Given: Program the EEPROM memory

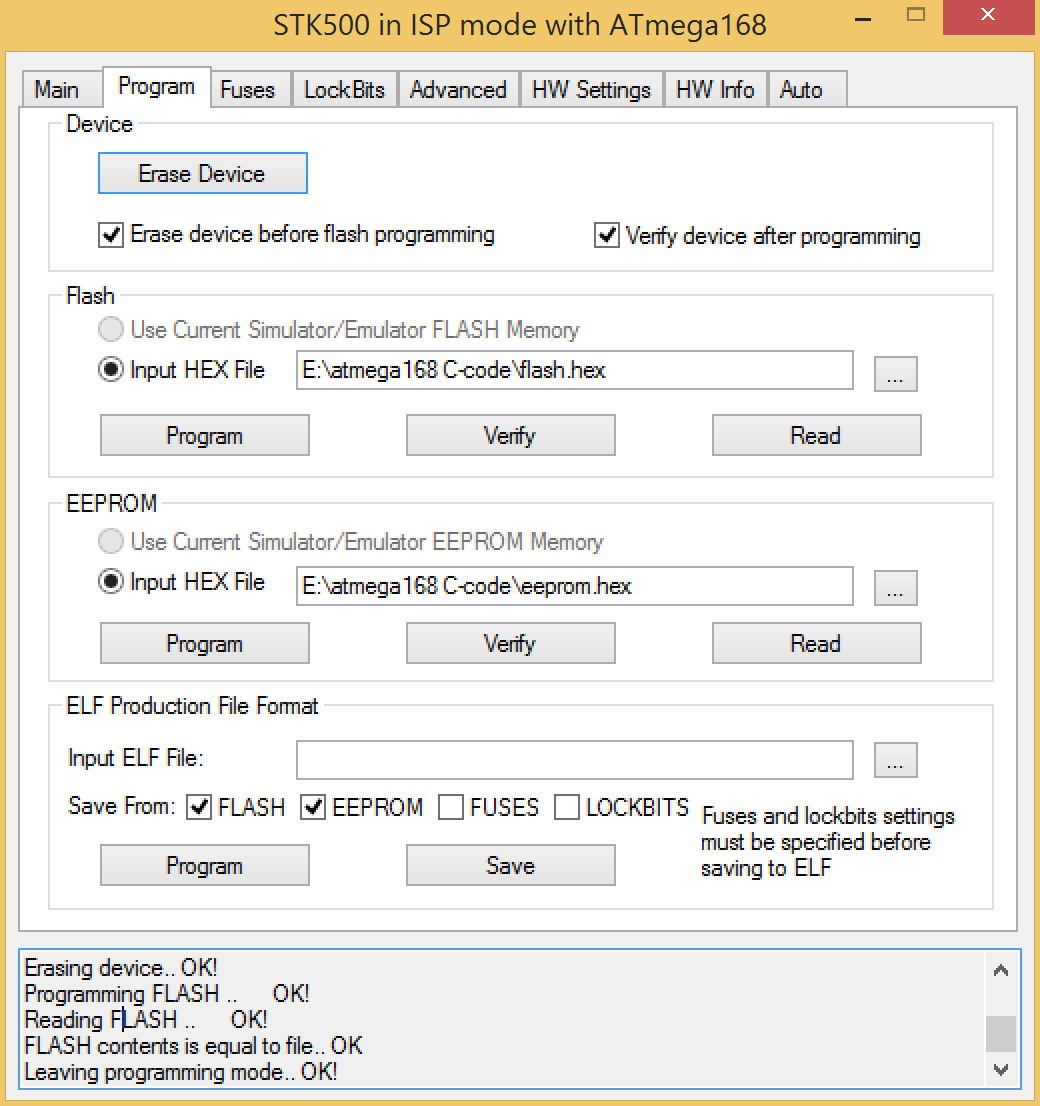Looking at the screenshot, I should click(x=205, y=643).
